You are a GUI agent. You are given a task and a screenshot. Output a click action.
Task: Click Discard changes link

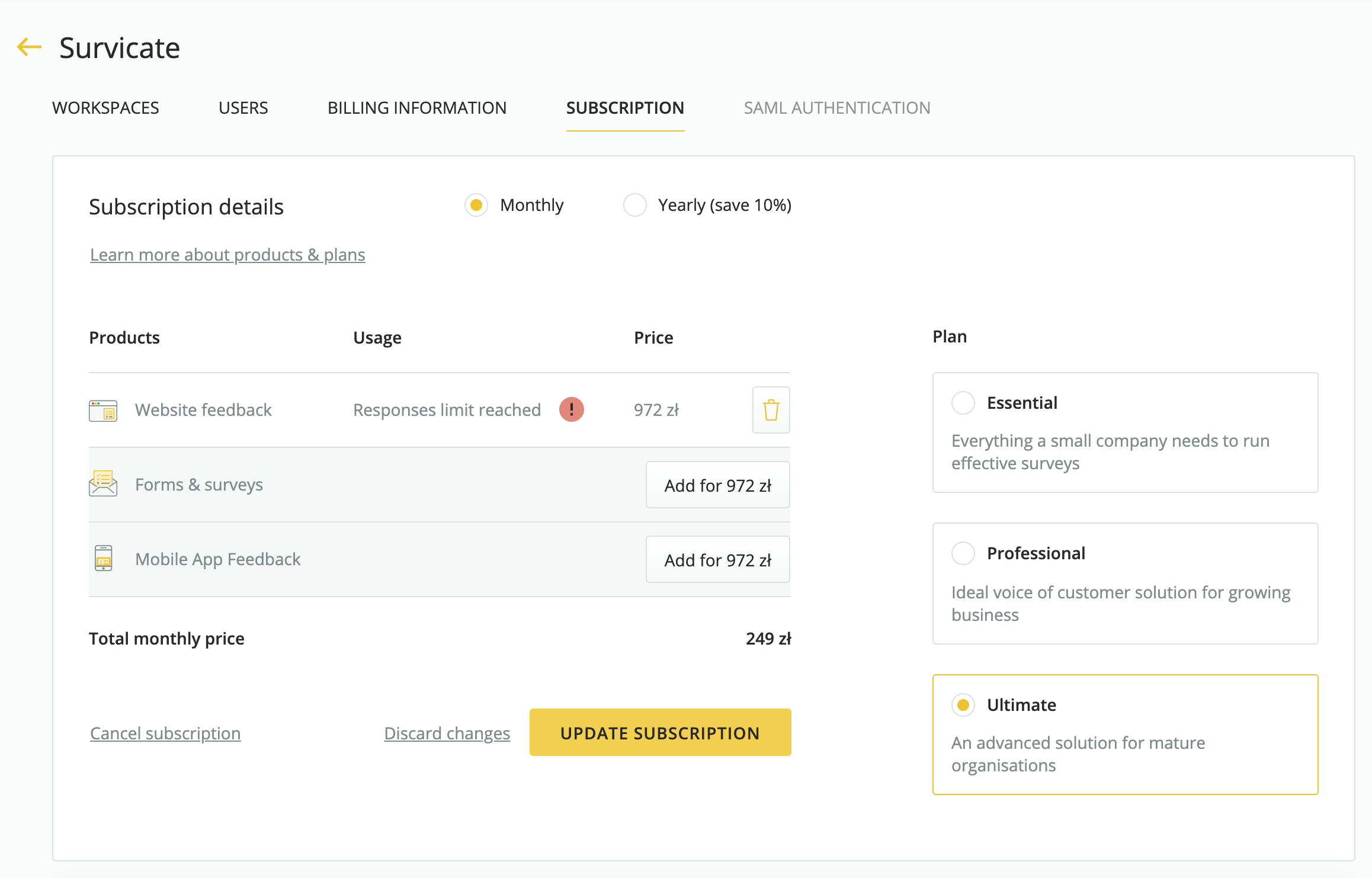pos(447,733)
